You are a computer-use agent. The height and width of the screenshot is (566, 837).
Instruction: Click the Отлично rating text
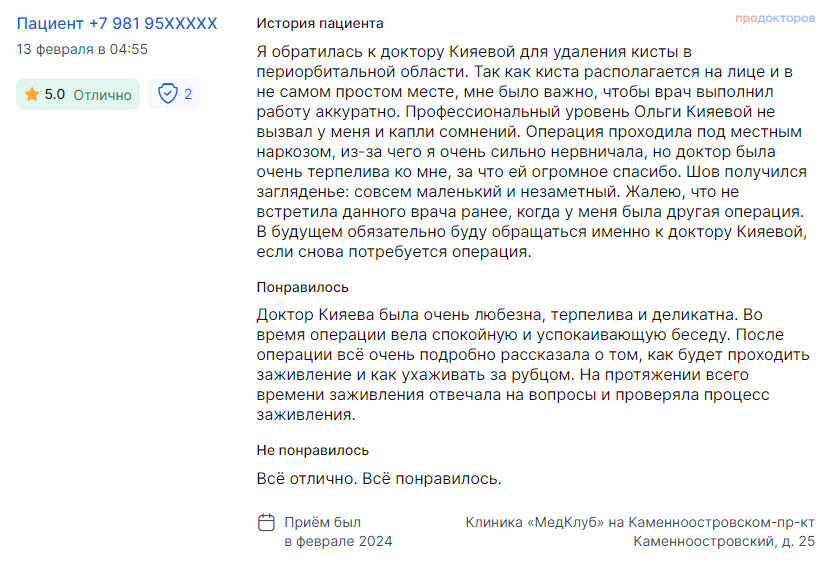pyautogui.click(x=102, y=95)
